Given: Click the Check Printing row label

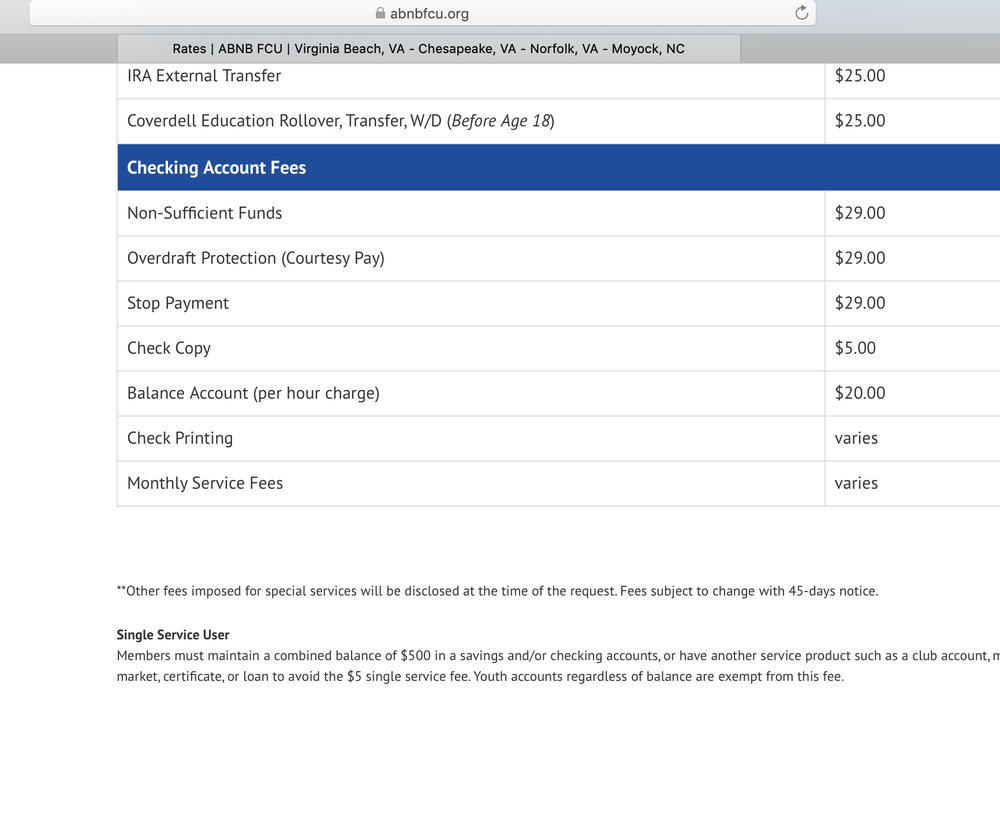Looking at the screenshot, I should point(180,438).
